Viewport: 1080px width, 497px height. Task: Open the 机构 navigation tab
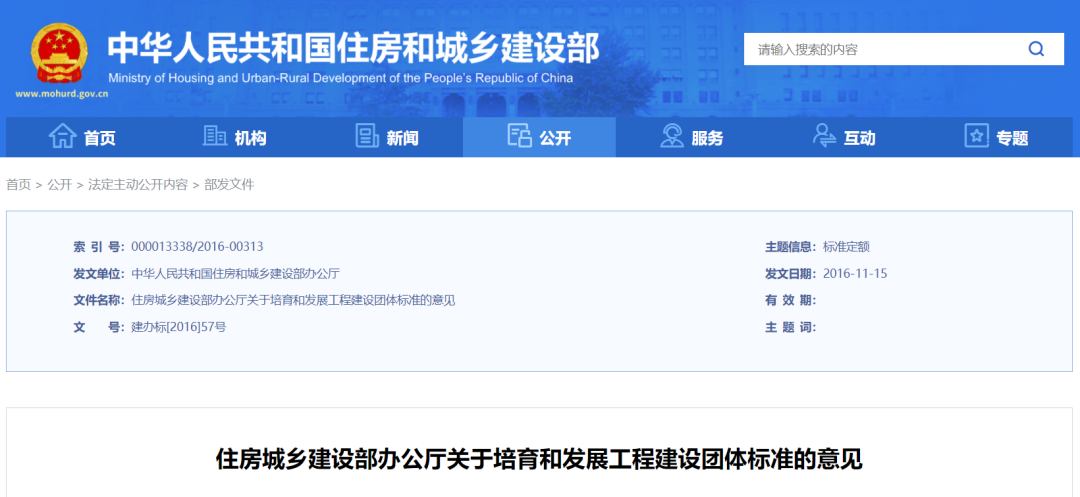[x=235, y=137]
